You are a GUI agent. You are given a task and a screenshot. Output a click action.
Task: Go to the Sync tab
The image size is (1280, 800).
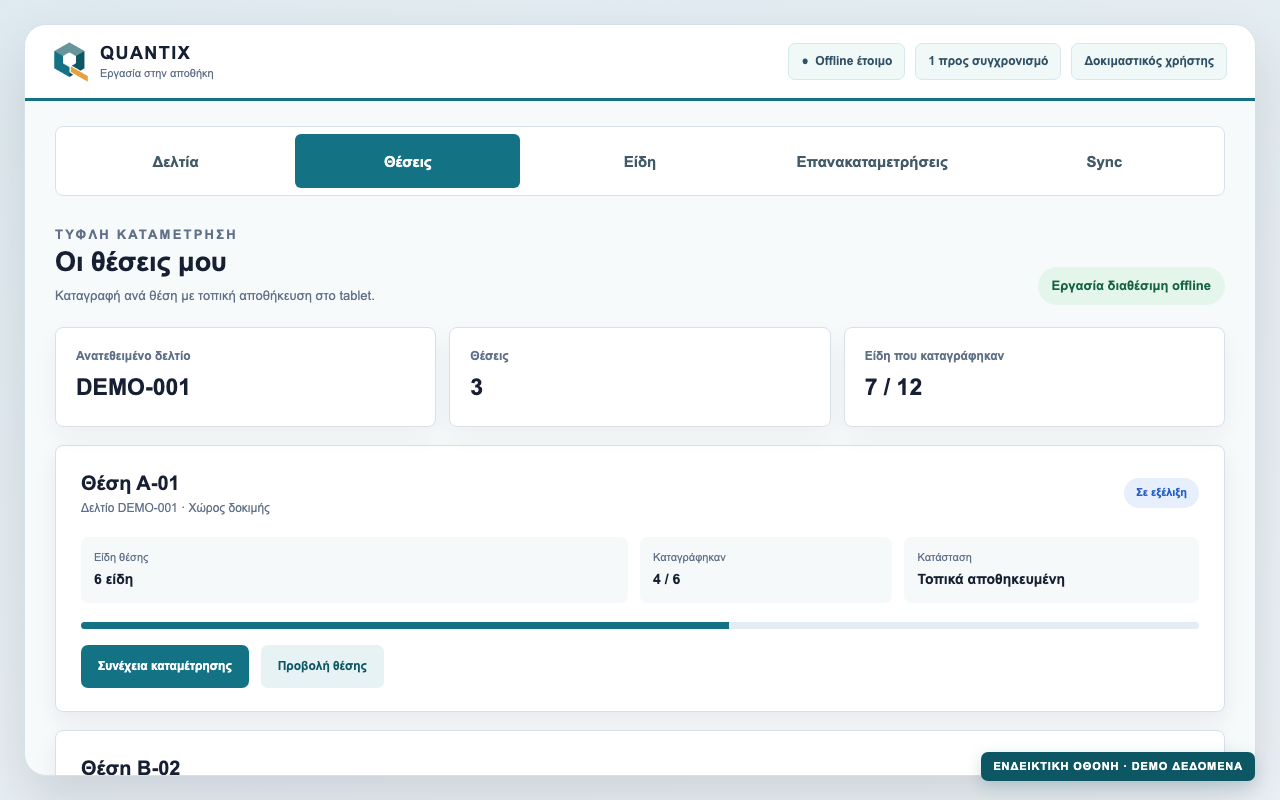point(1104,161)
